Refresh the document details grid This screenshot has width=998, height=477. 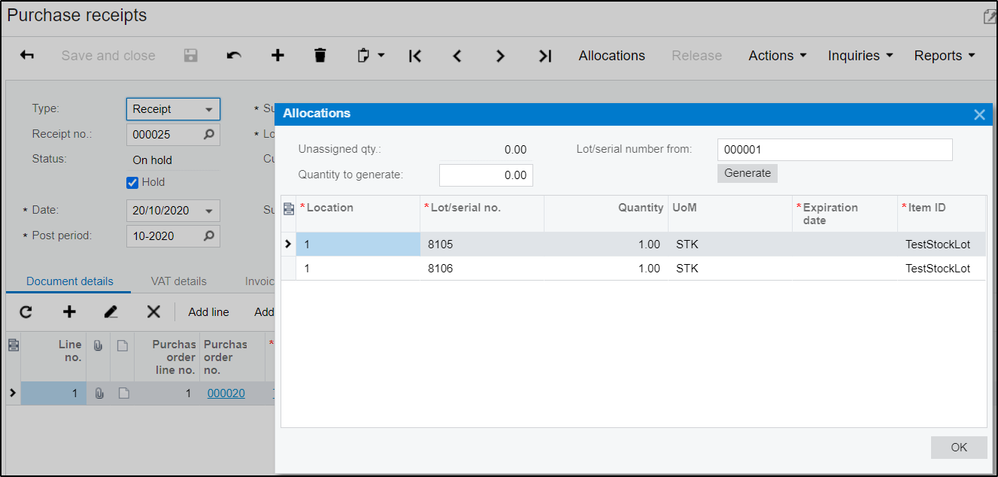(27, 312)
